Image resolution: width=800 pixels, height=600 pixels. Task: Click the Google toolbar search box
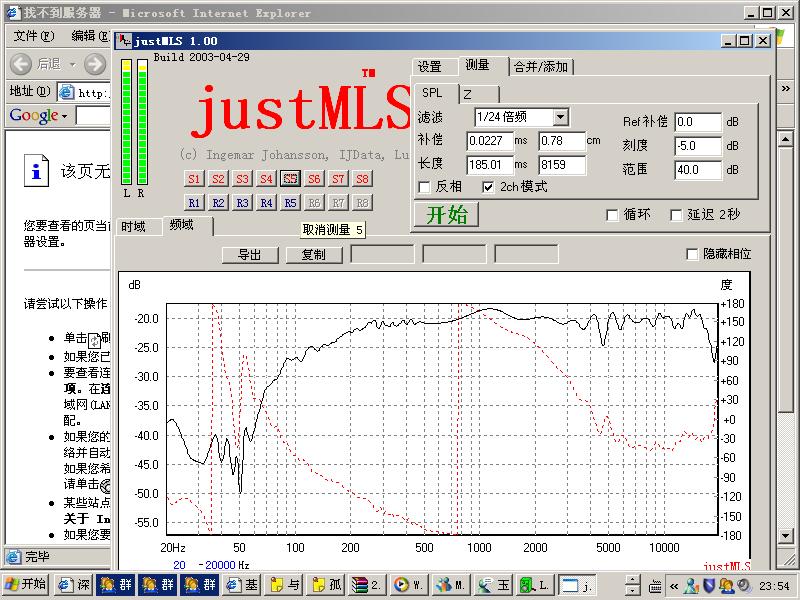coord(93,116)
